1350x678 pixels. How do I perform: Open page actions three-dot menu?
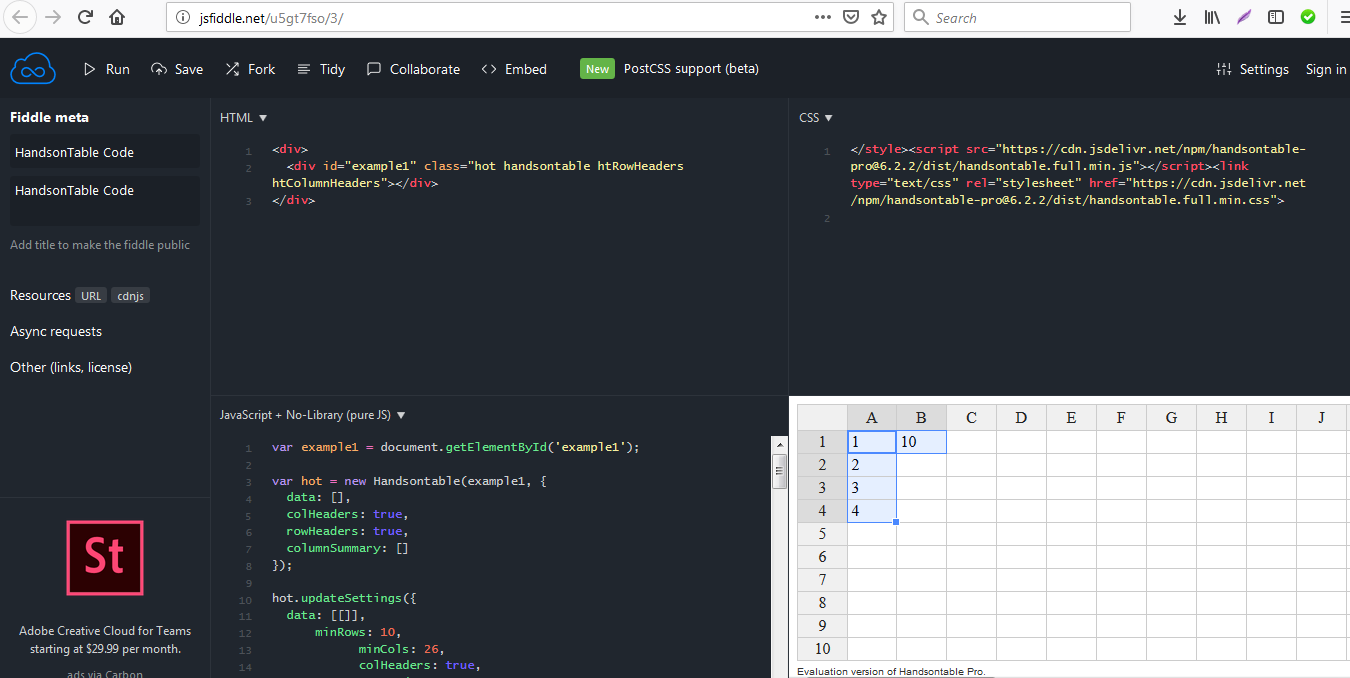823,17
